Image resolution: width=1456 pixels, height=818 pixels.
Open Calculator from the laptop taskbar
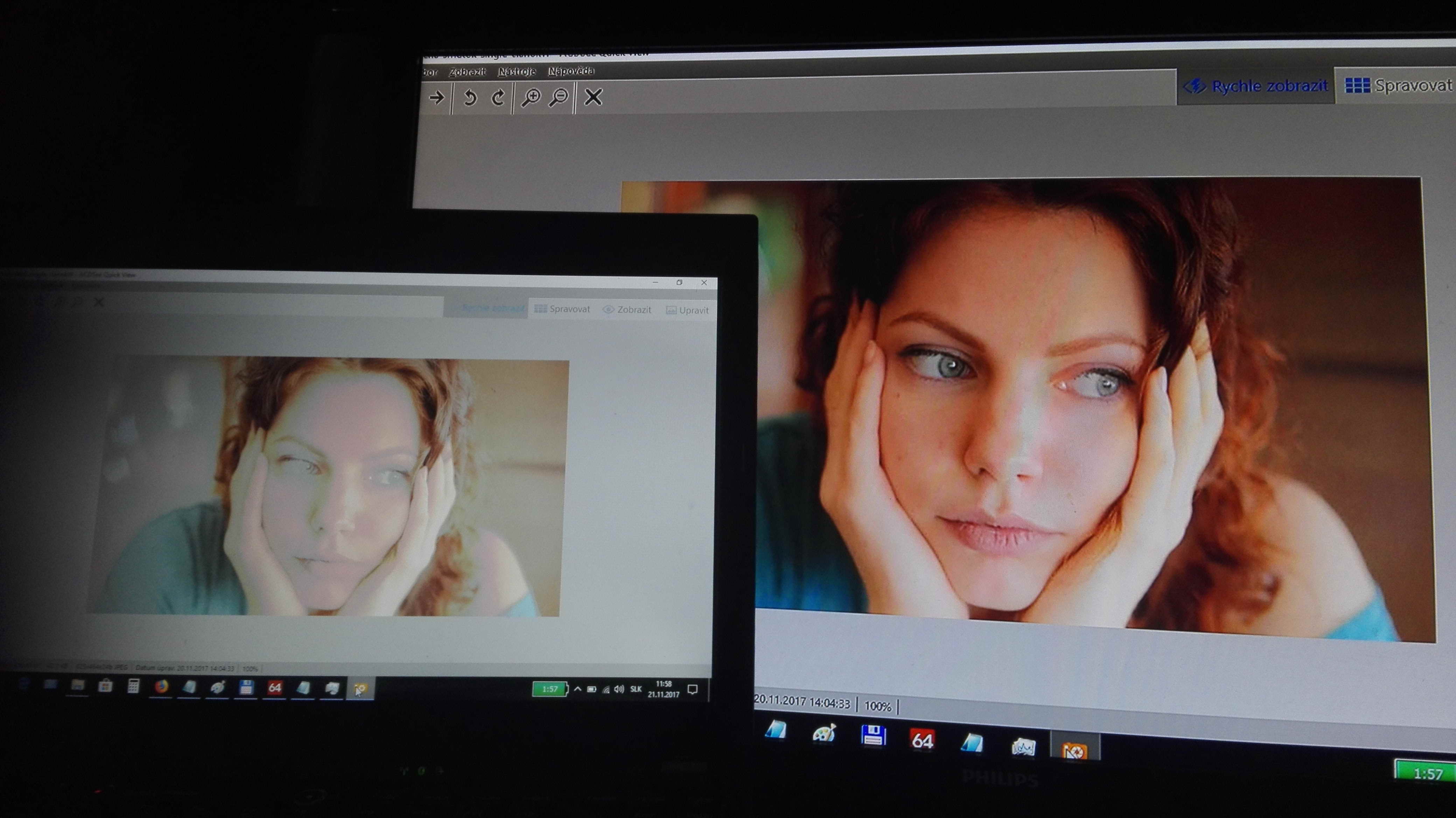(133, 686)
